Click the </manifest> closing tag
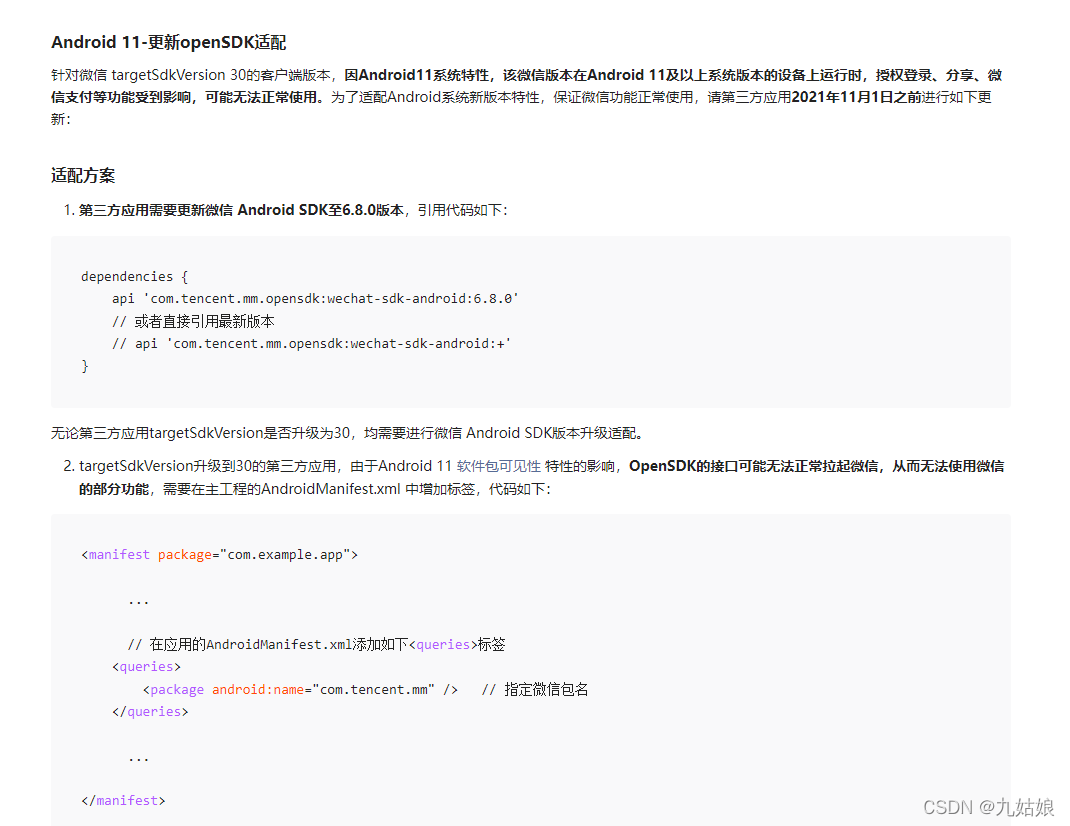Viewport: 1070px width, 826px height. [x=122, y=800]
